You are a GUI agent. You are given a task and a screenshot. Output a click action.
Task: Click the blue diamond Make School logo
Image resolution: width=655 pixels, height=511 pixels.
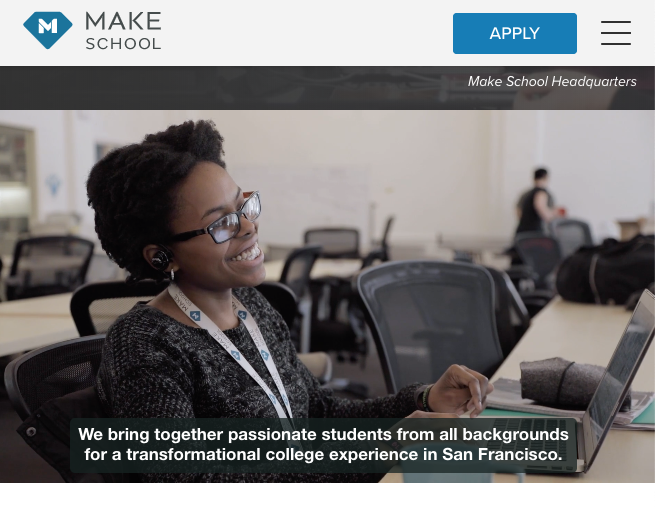coord(48,30)
